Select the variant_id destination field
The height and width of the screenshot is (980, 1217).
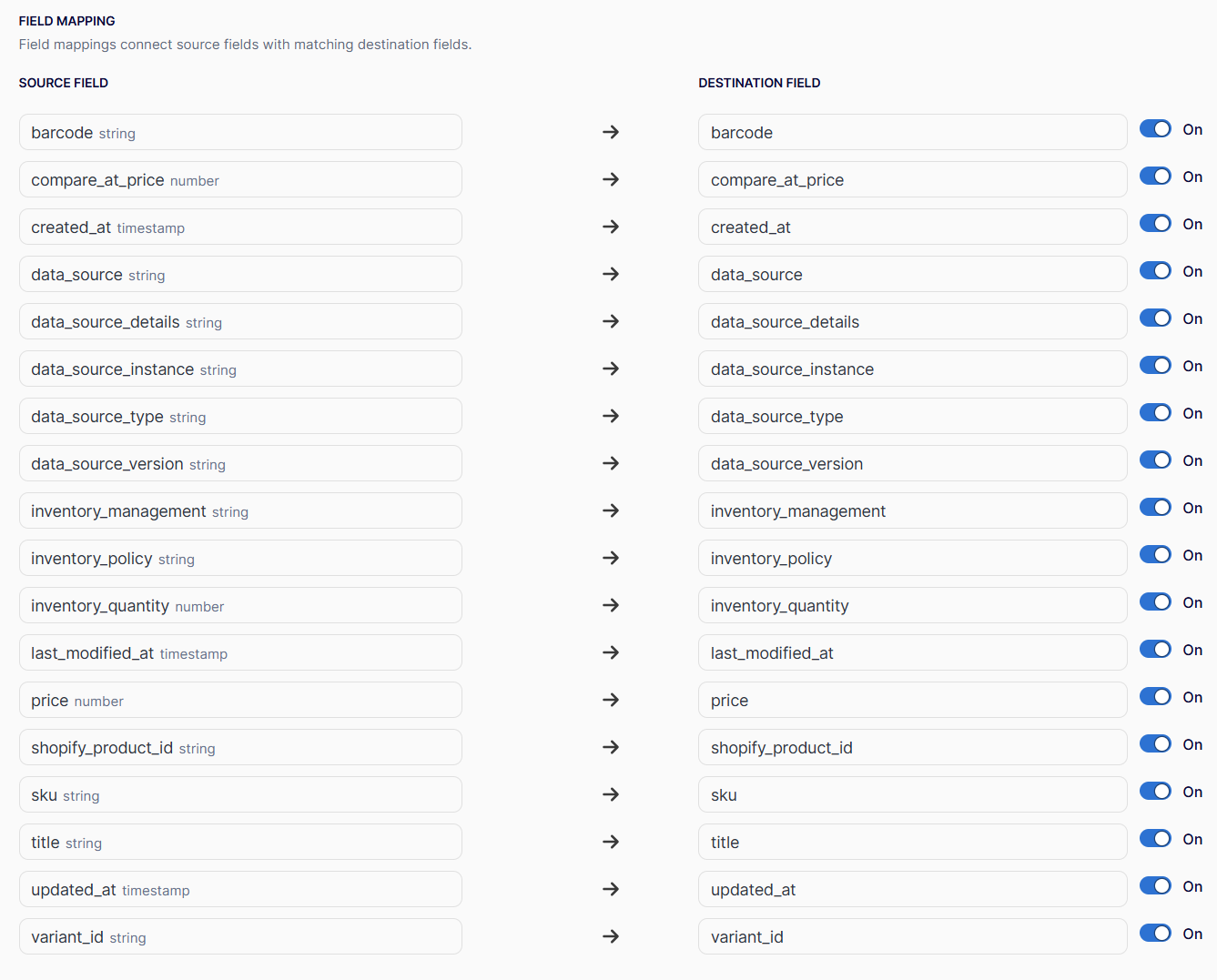(913, 936)
